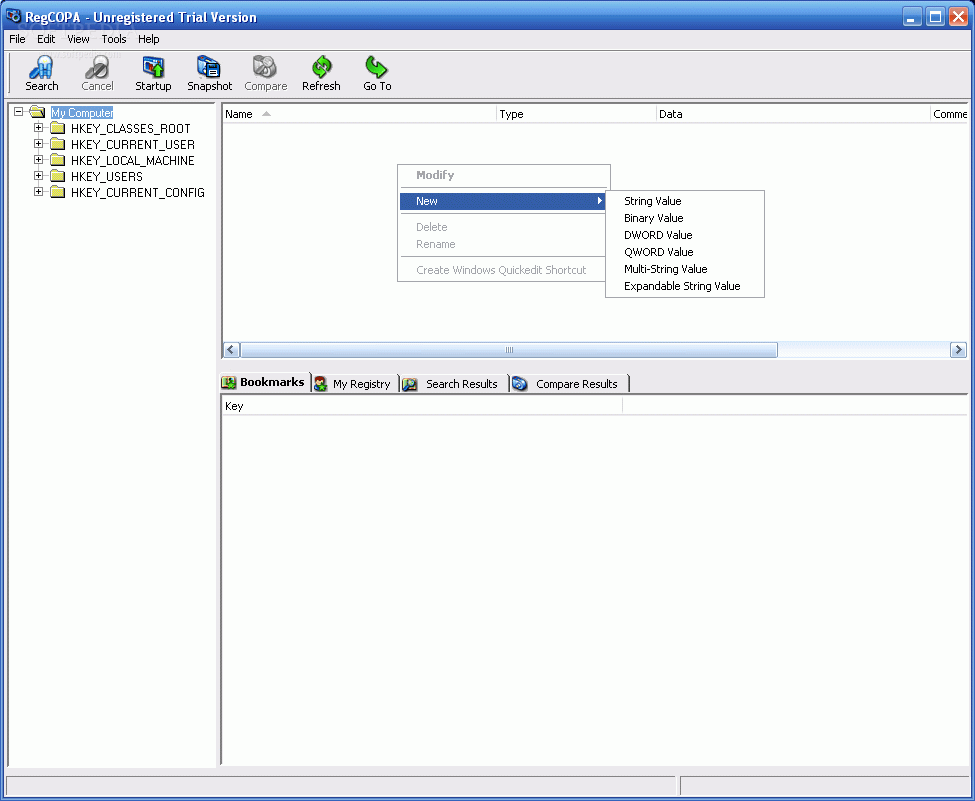
Task: Click the Modify context menu entry
Action: pyautogui.click(x=504, y=175)
